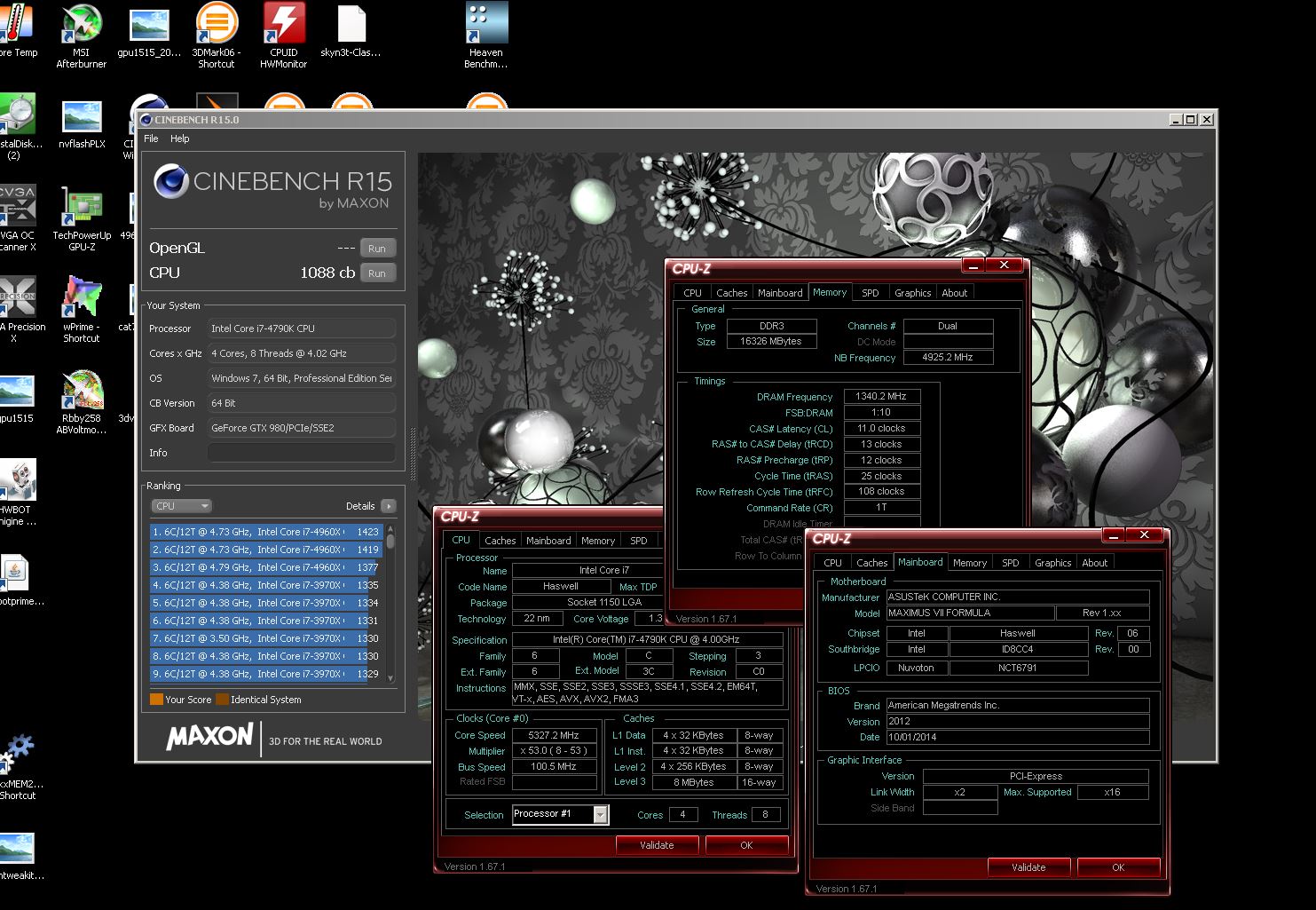Open SPD tab in CPU-Z processor window
1316x910 pixels.
pos(638,541)
